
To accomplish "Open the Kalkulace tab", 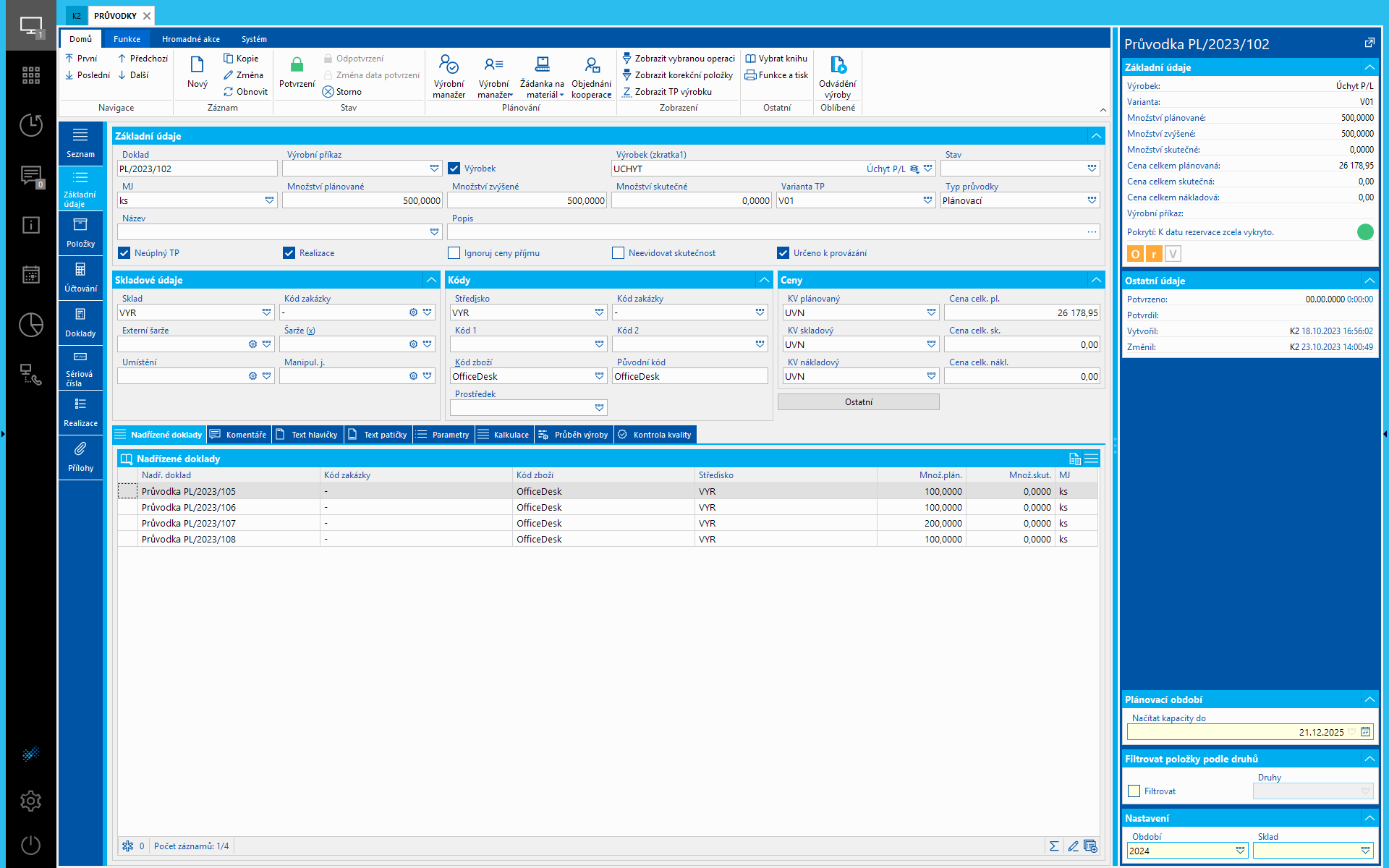I will [x=504, y=435].
